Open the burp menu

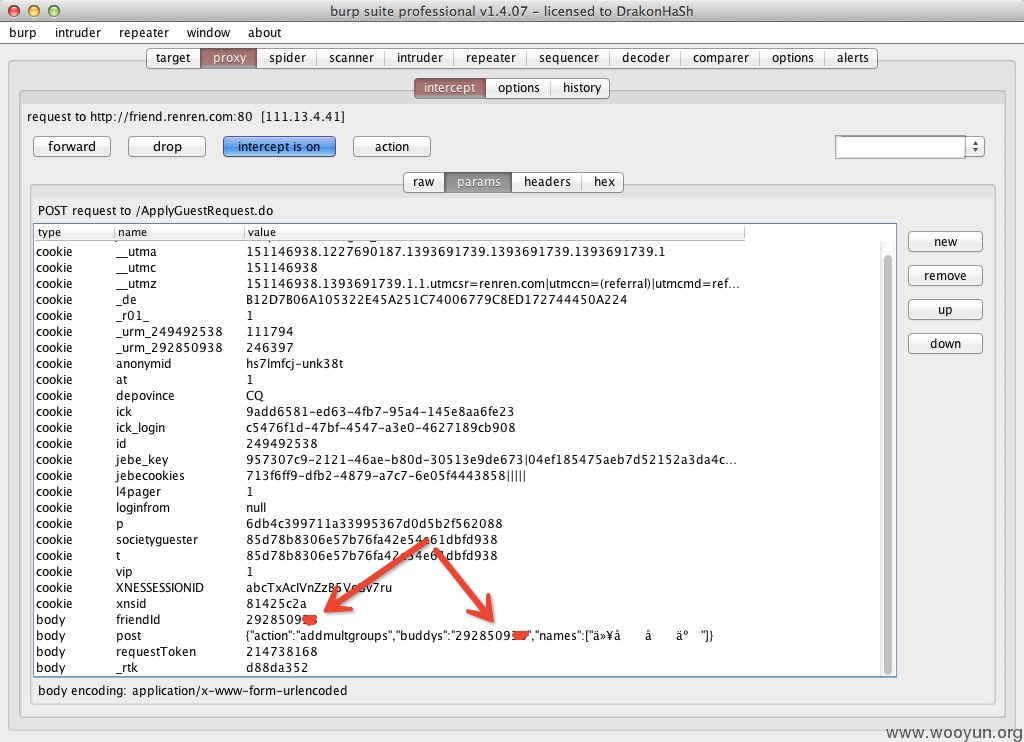[x=23, y=33]
